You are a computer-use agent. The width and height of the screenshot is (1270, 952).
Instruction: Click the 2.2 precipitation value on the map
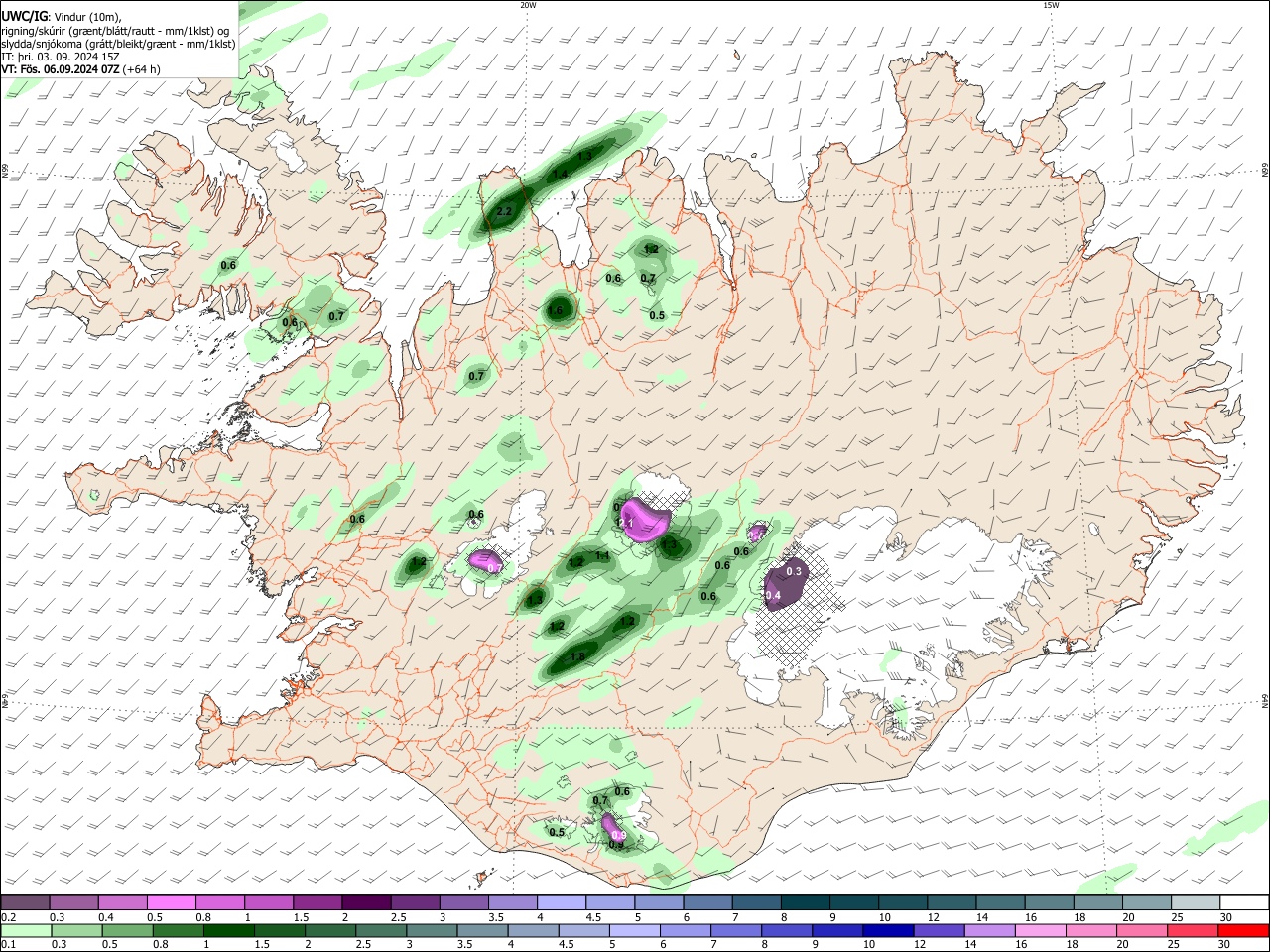click(x=504, y=211)
